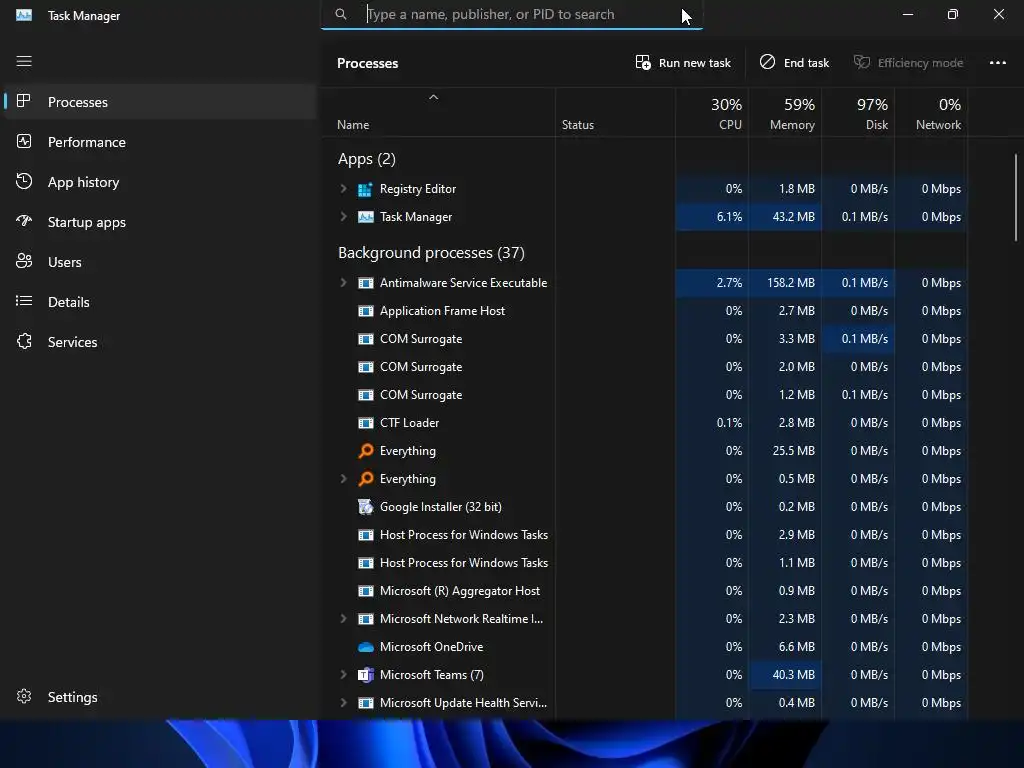Image resolution: width=1024 pixels, height=768 pixels.
Task: Sort by the CPU column header
Action: (712, 113)
